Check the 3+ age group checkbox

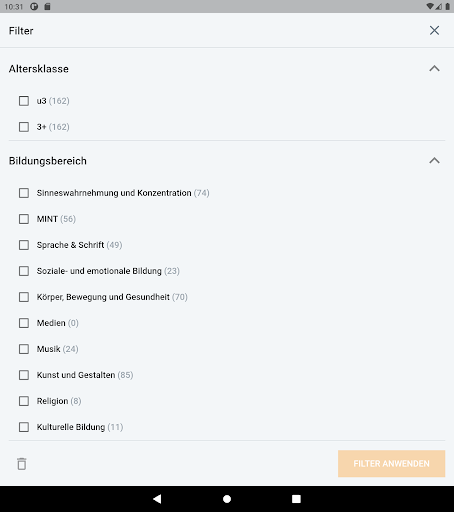(24, 127)
